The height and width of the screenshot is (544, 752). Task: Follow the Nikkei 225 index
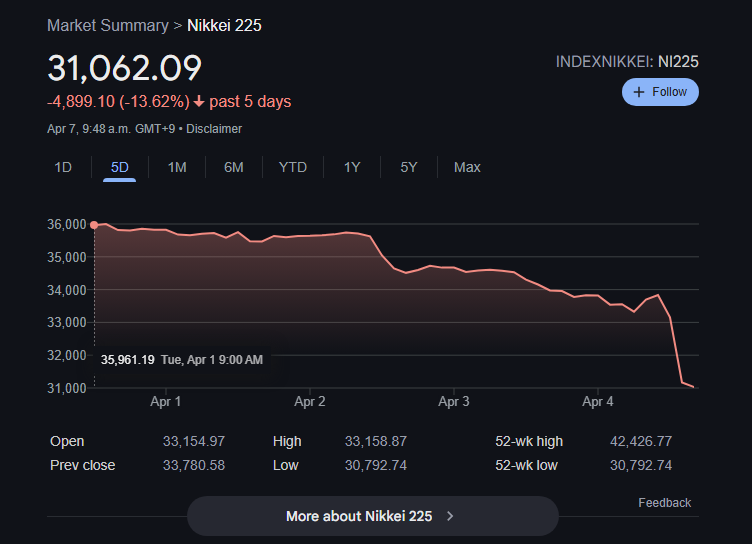(660, 92)
